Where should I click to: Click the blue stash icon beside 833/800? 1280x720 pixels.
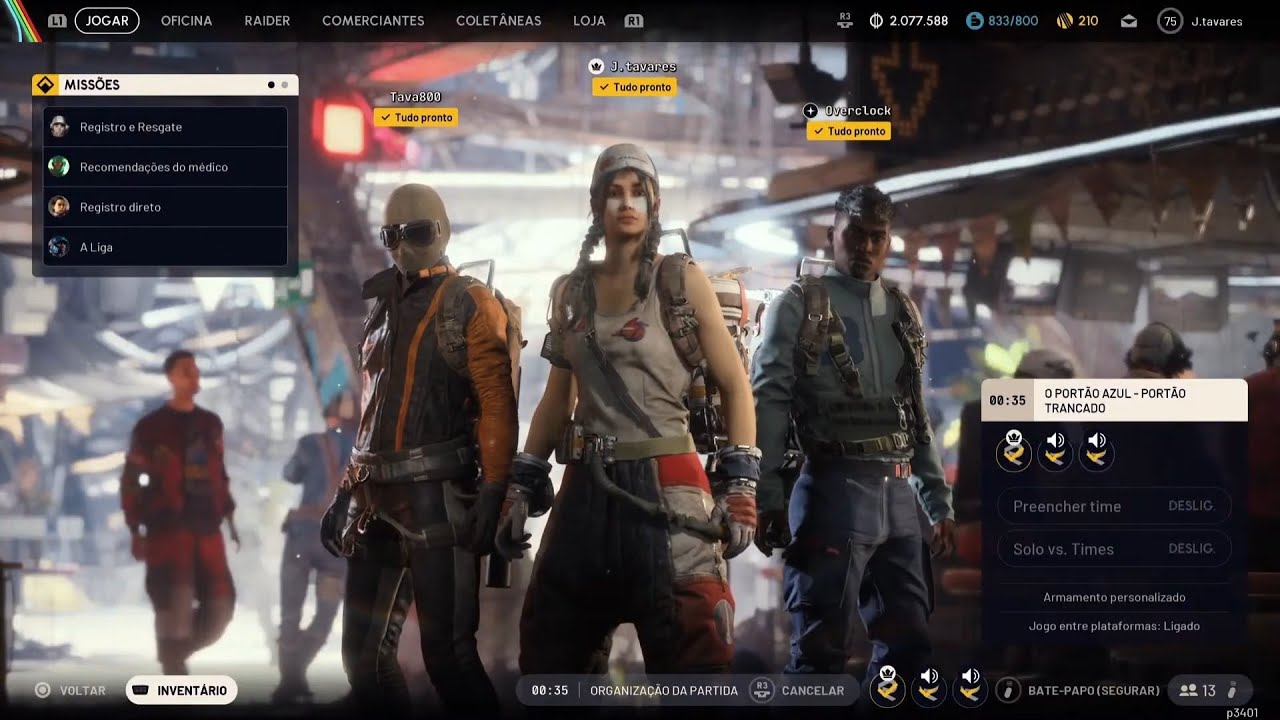tap(974, 21)
